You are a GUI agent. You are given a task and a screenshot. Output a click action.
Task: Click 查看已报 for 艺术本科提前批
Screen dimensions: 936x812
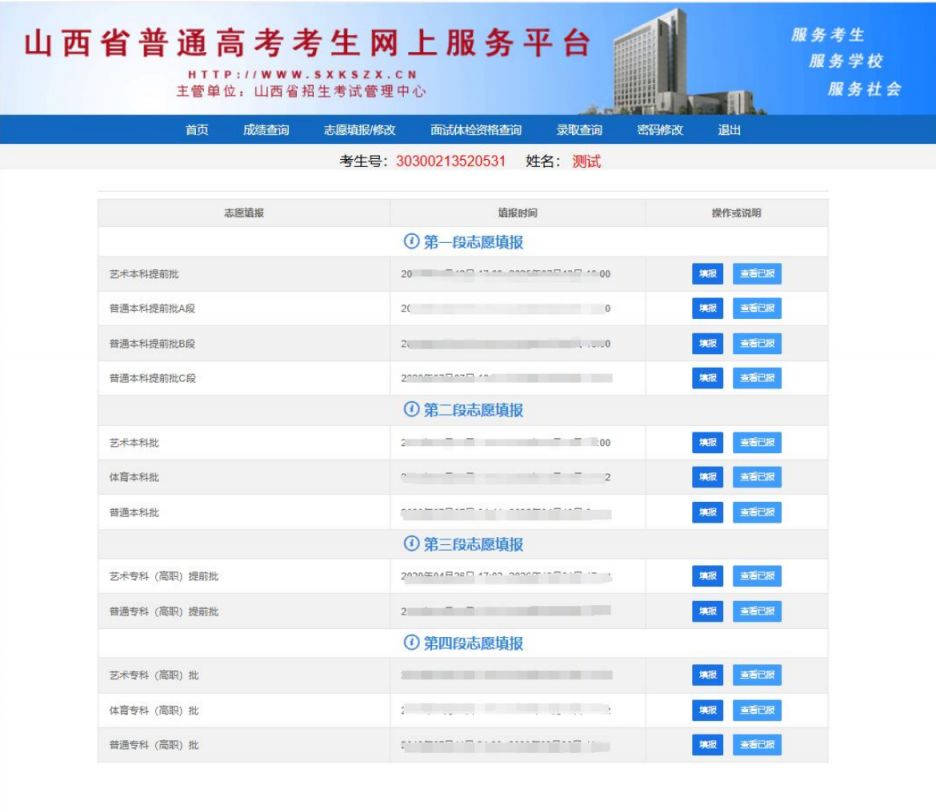click(757, 273)
